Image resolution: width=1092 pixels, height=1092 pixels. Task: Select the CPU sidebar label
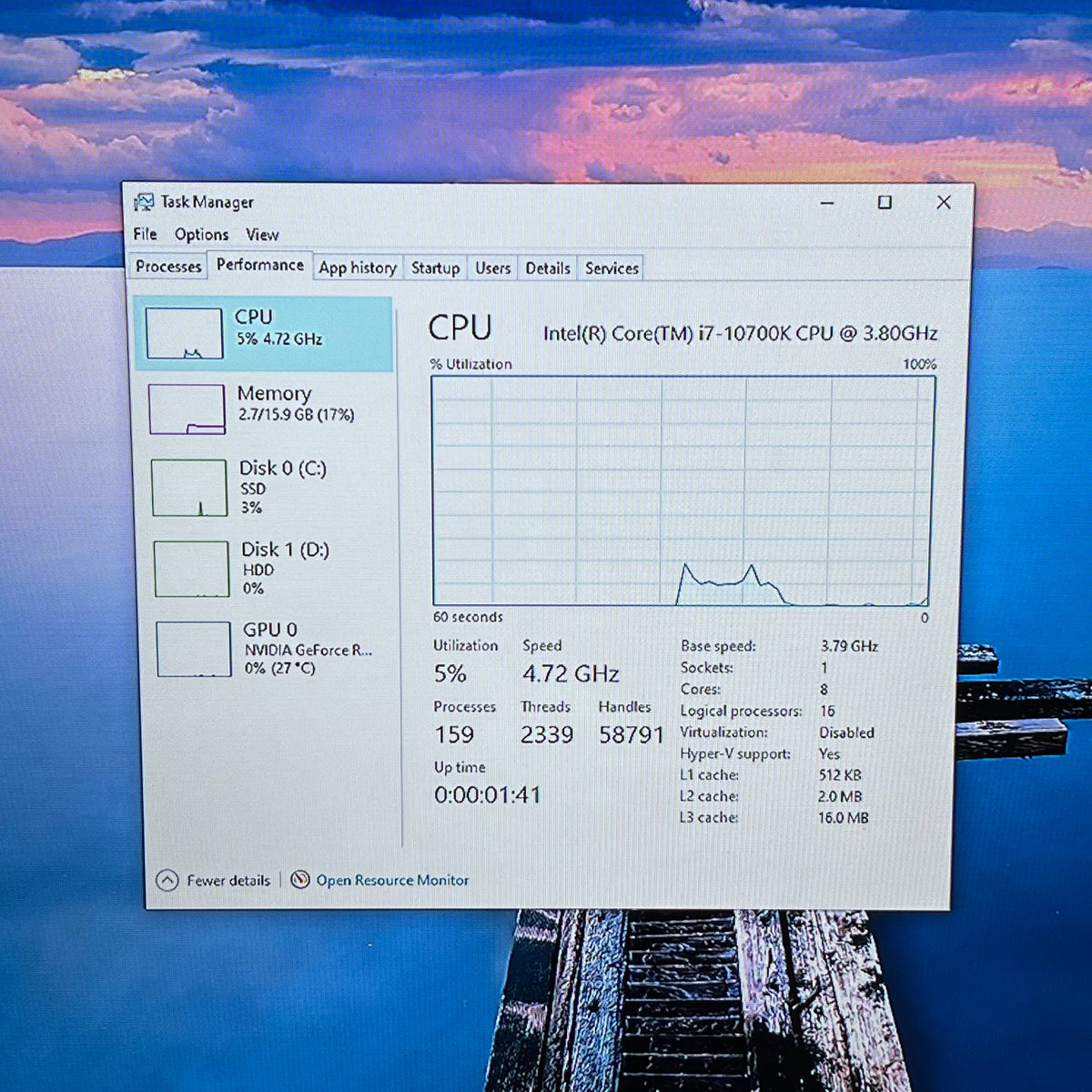(253, 317)
